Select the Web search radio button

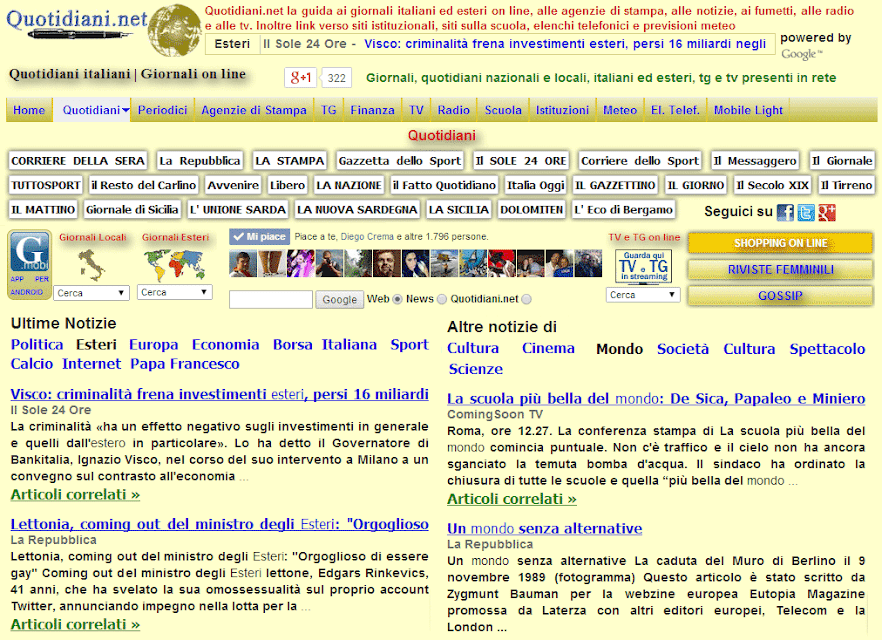[398, 299]
